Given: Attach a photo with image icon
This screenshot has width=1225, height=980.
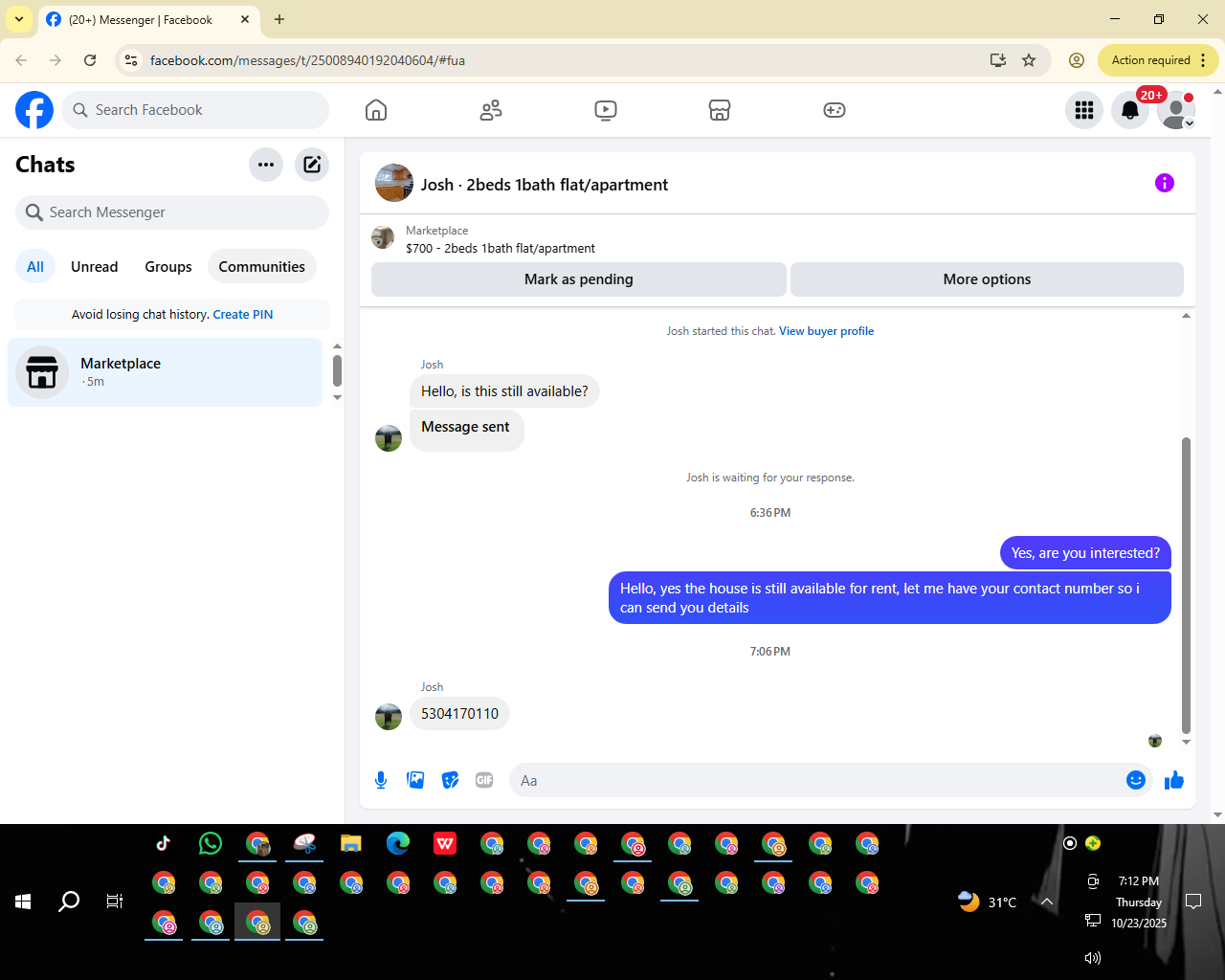Looking at the screenshot, I should 415,780.
